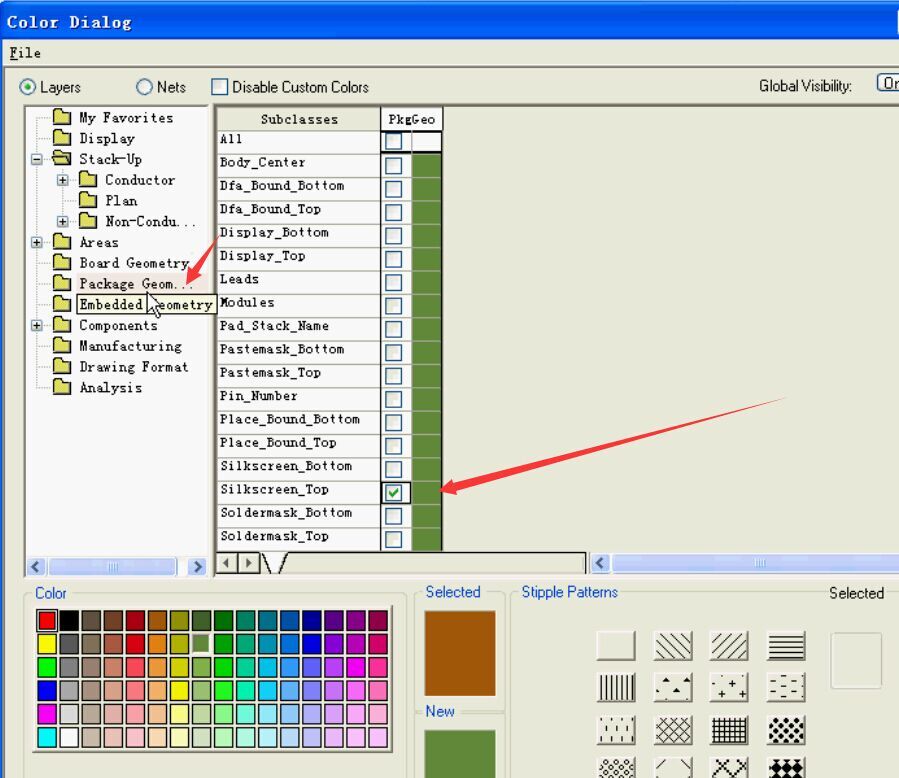Image resolution: width=899 pixels, height=778 pixels.
Task: Expand the Areas tree node
Action: tap(37, 243)
